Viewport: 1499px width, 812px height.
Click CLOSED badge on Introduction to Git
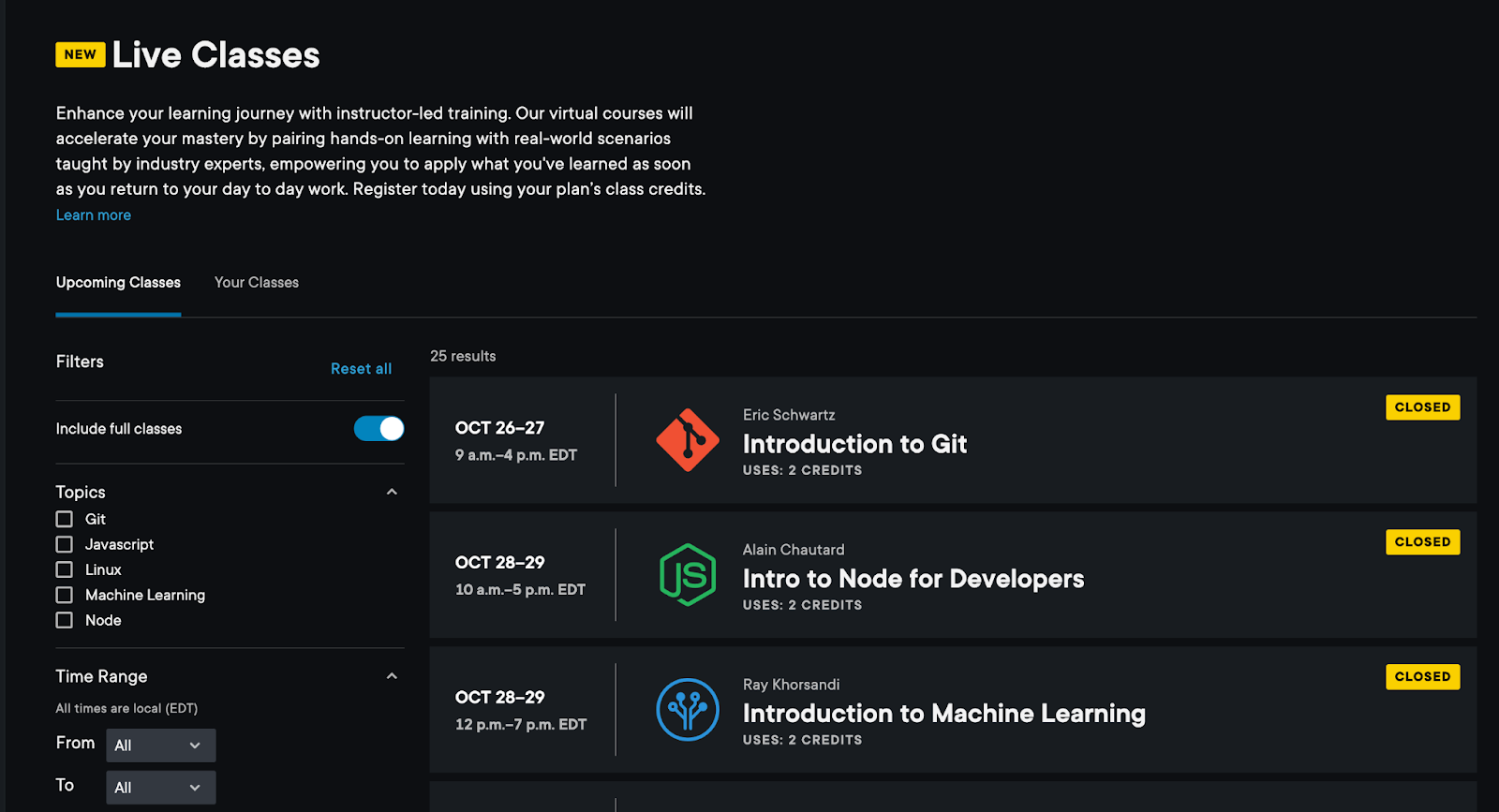1422,407
